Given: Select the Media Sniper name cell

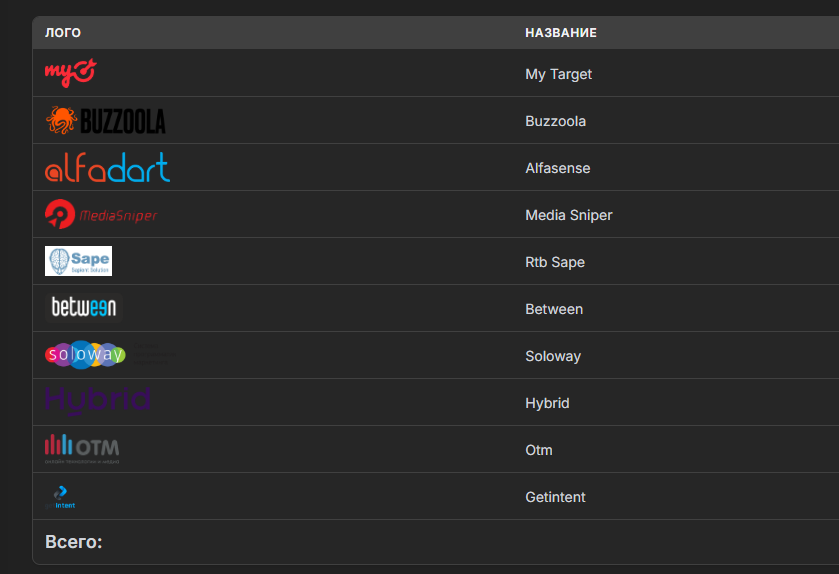Looking at the screenshot, I should point(569,215).
